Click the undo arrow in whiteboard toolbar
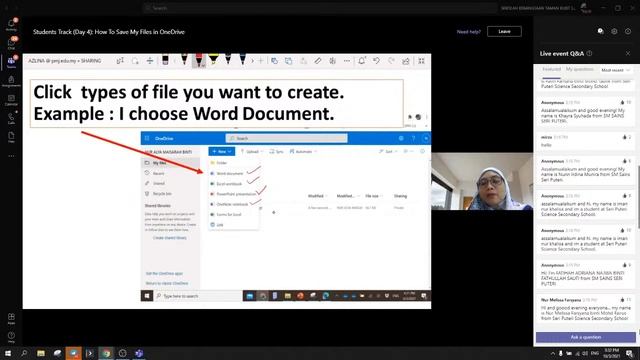This screenshot has width=640, height=360. point(376,61)
